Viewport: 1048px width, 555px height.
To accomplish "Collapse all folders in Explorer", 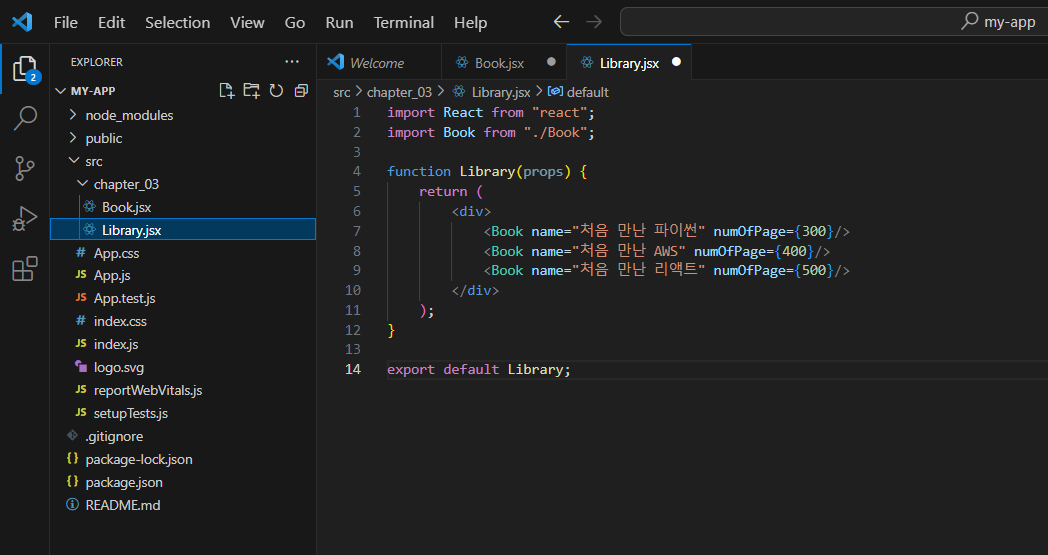I will [x=301, y=91].
